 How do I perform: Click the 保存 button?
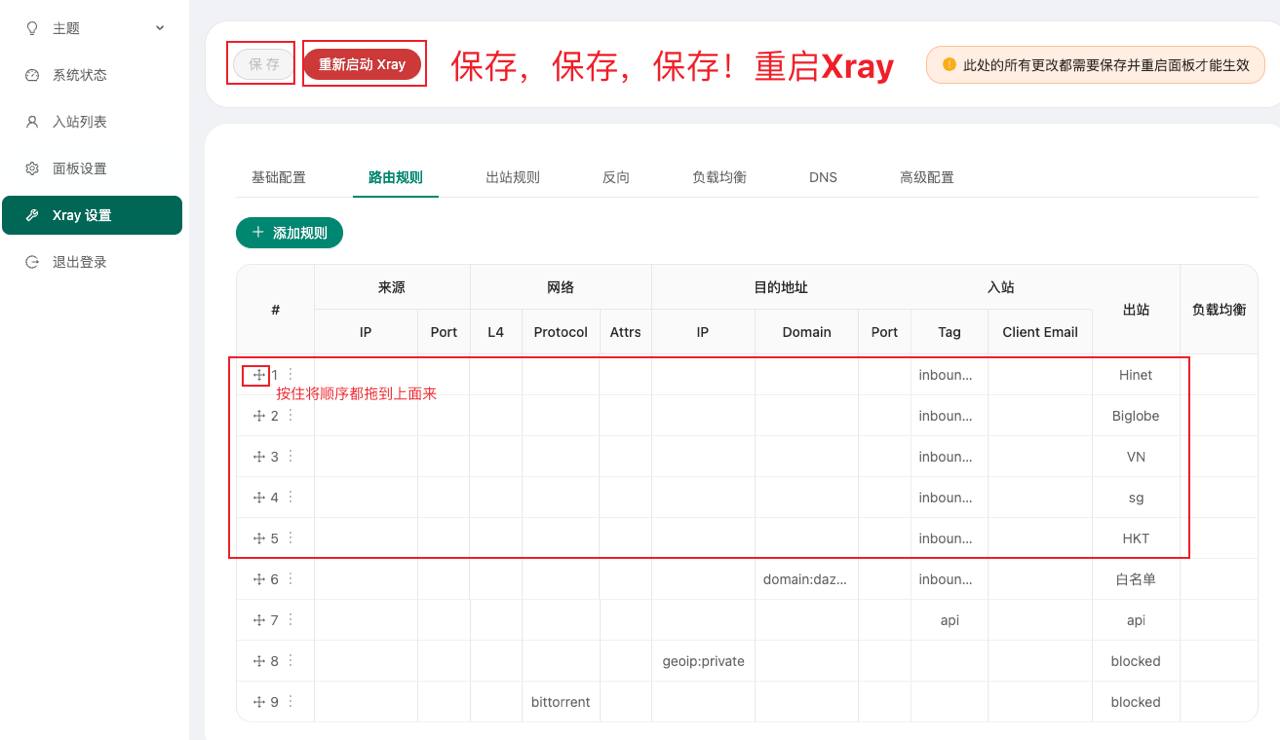pyautogui.click(x=264, y=64)
